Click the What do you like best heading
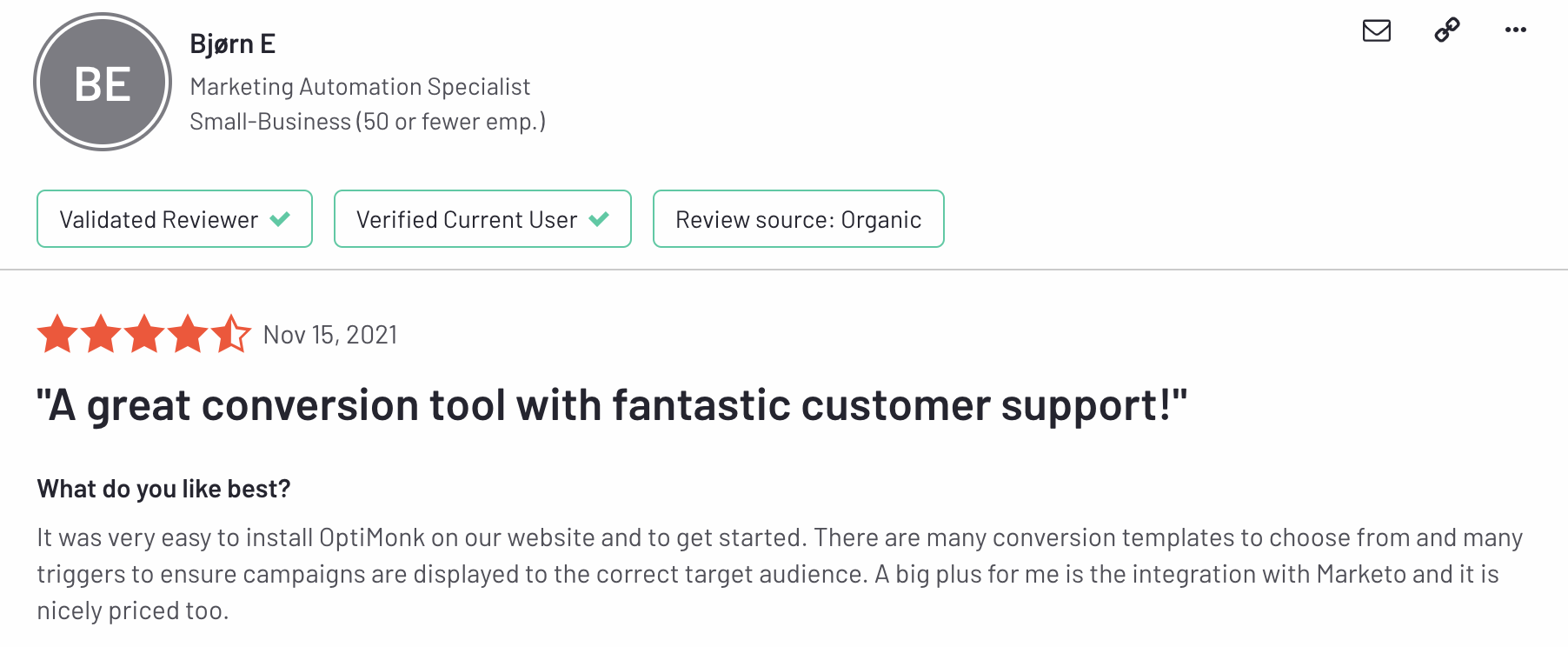Viewport: 1568px width, 647px height. click(163, 489)
